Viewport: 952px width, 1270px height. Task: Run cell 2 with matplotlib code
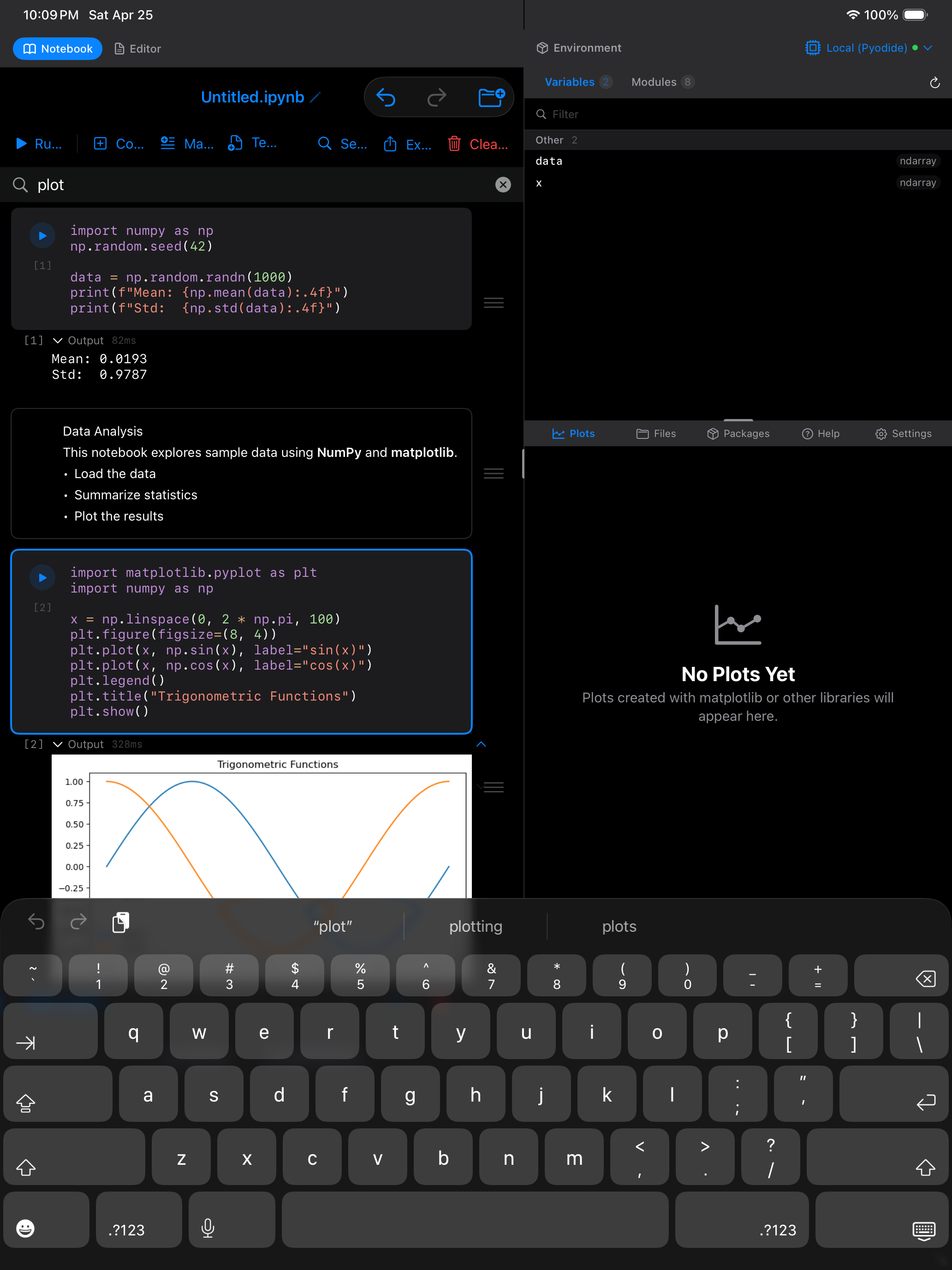coord(42,578)
